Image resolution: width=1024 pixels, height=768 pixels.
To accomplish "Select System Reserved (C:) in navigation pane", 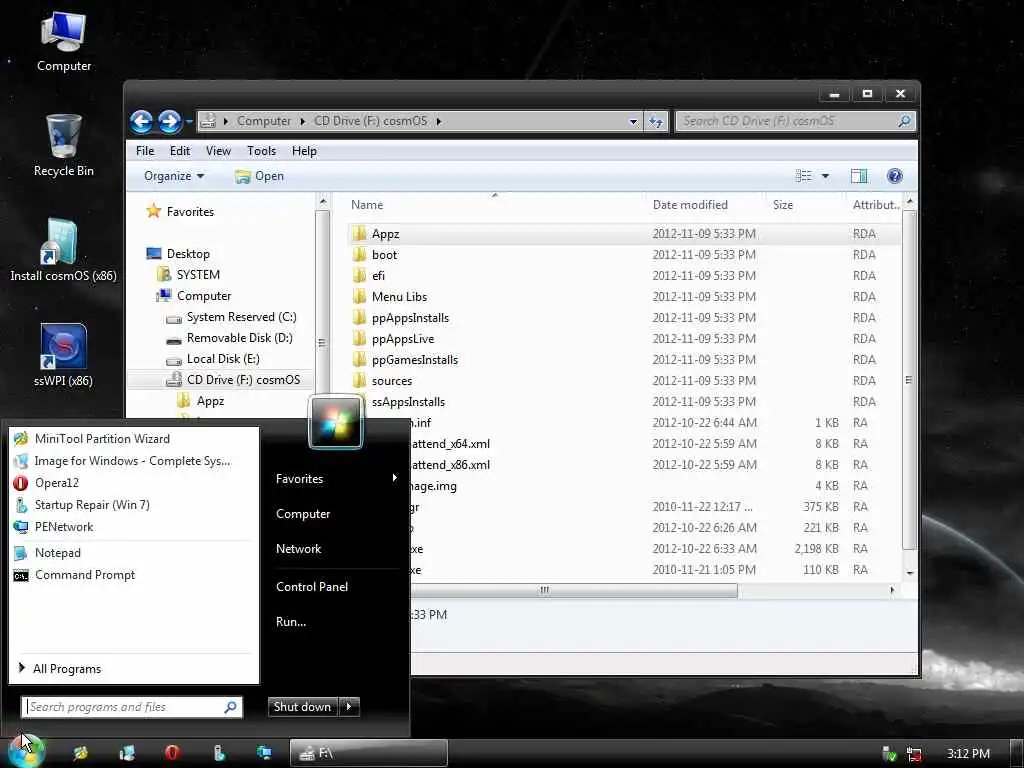I will [x=231, y=317].
